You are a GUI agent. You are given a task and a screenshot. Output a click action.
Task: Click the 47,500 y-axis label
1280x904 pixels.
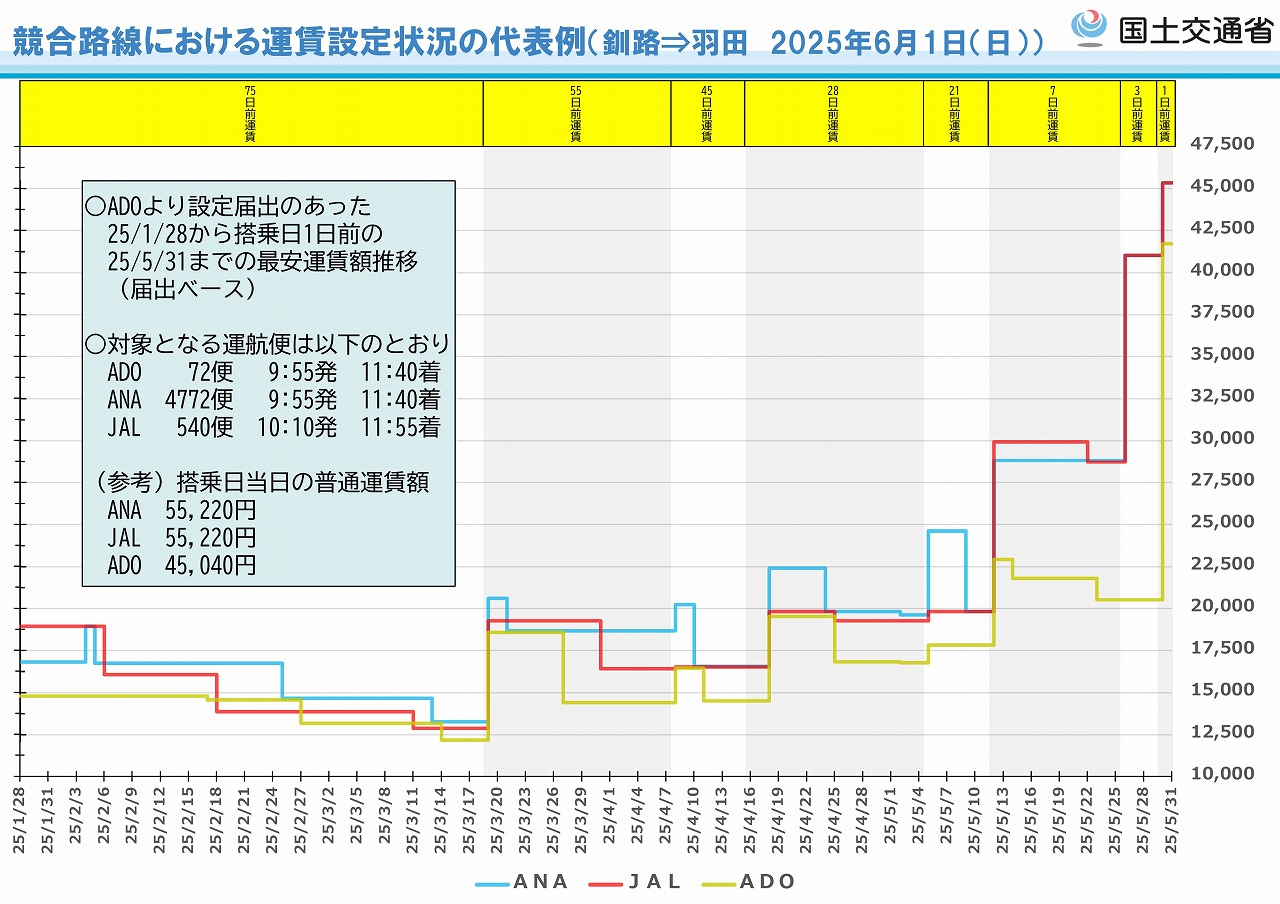(1222, 144)
